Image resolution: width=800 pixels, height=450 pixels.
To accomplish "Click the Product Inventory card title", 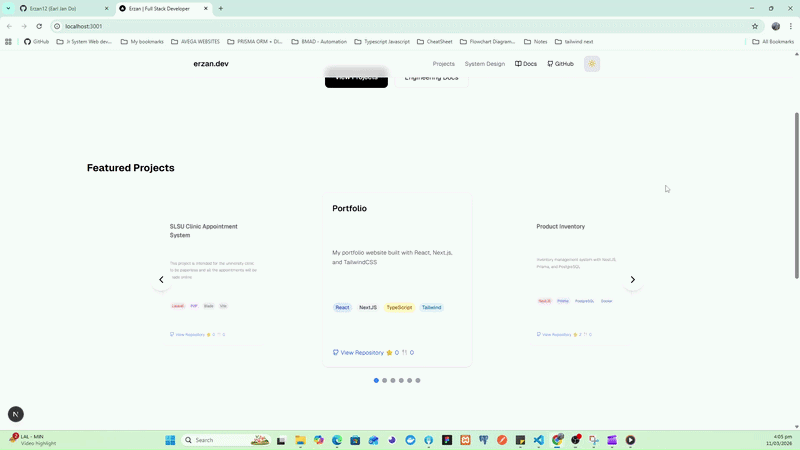I will [x=561, y=227].
